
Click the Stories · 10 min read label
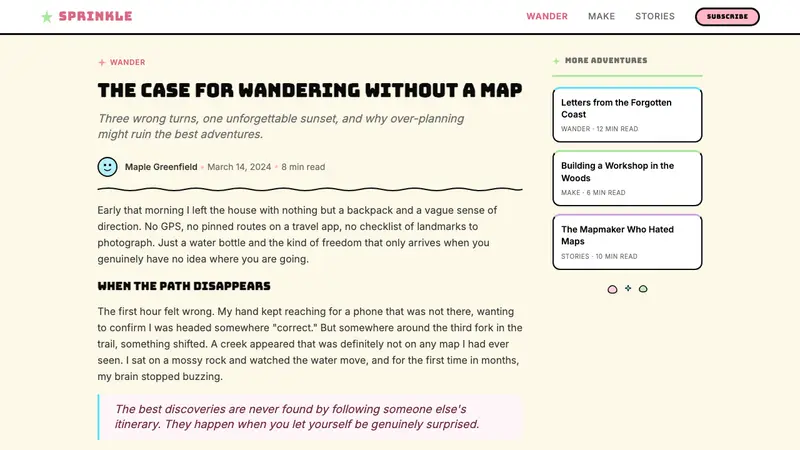(599, 257)
